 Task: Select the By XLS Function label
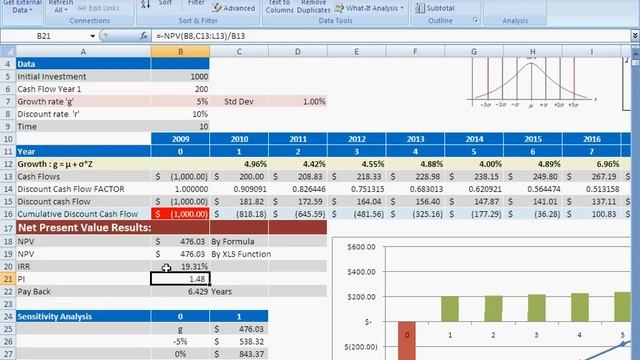(241, 254)
